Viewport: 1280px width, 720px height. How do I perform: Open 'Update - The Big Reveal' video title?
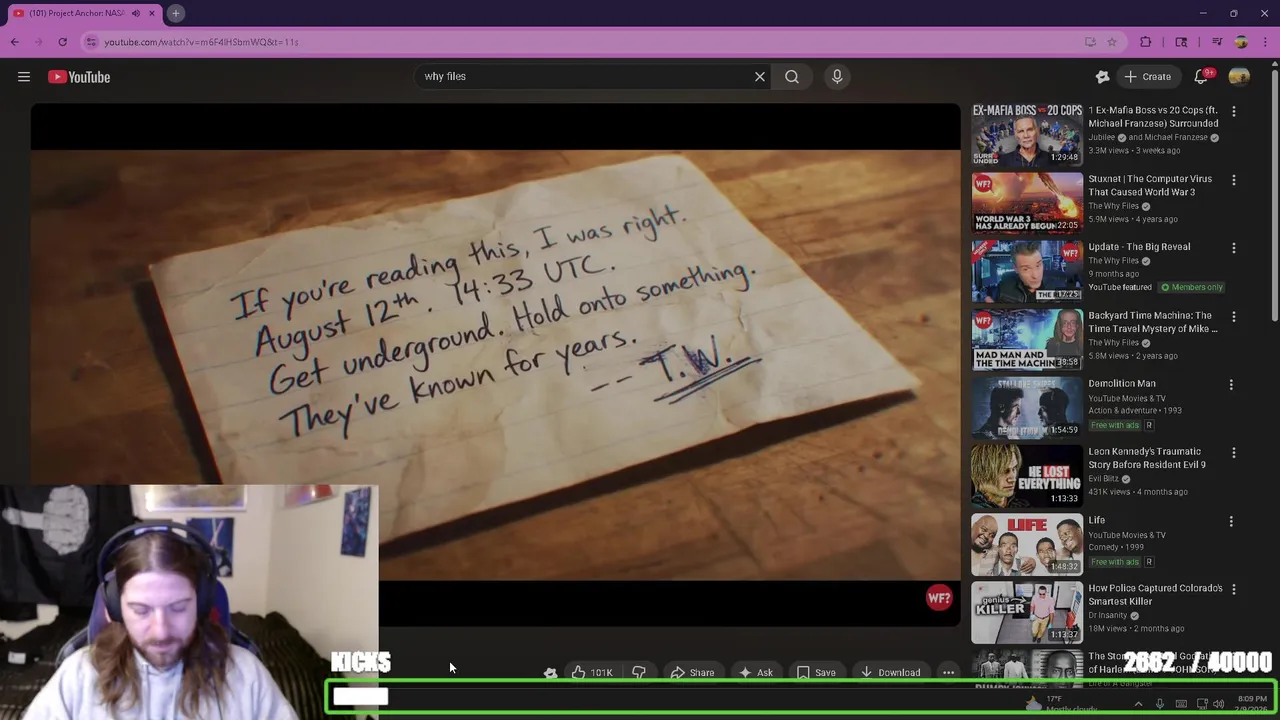pyautogui.click(x=1139, y=247)
